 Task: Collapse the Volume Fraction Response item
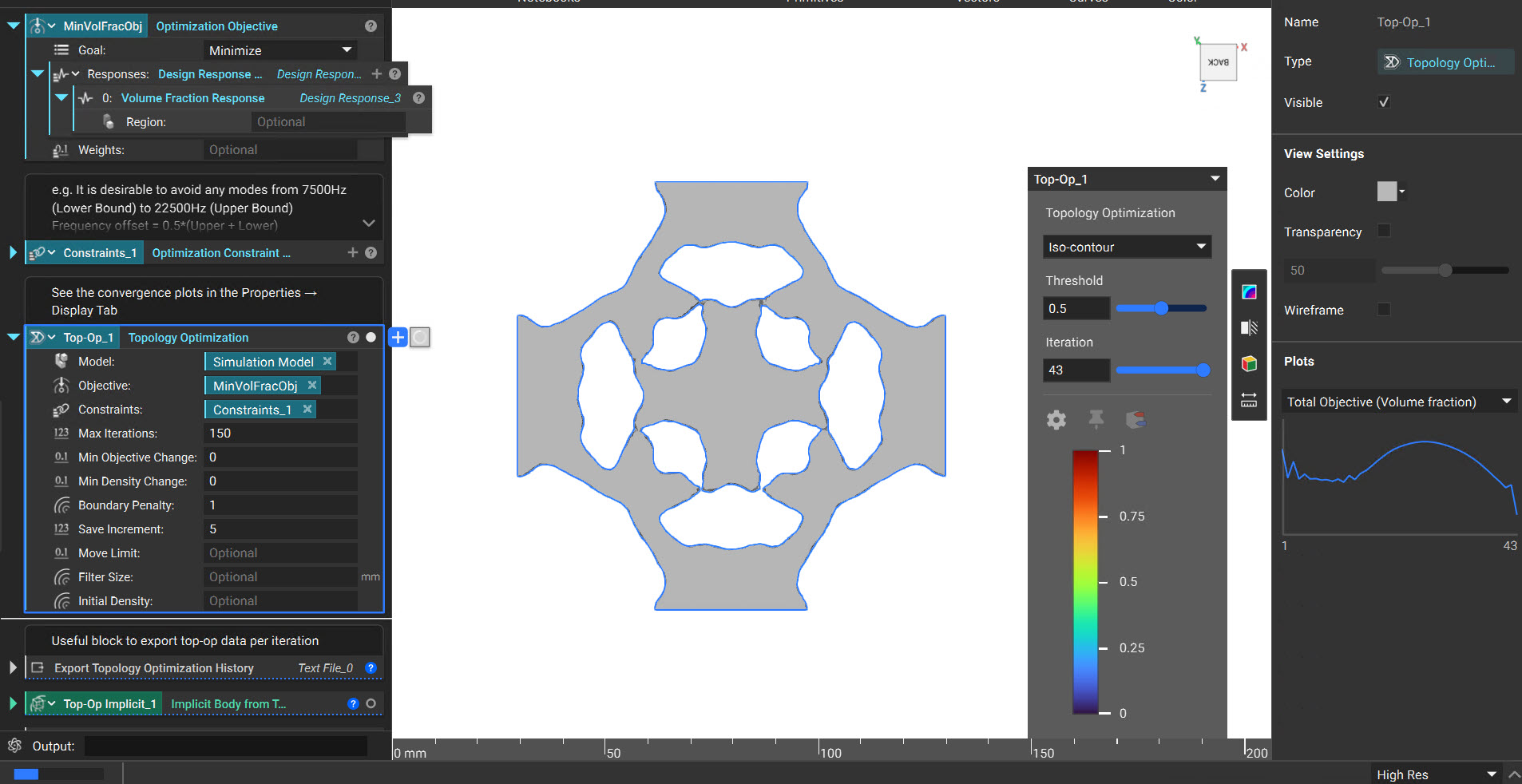(x=61, y=97)
